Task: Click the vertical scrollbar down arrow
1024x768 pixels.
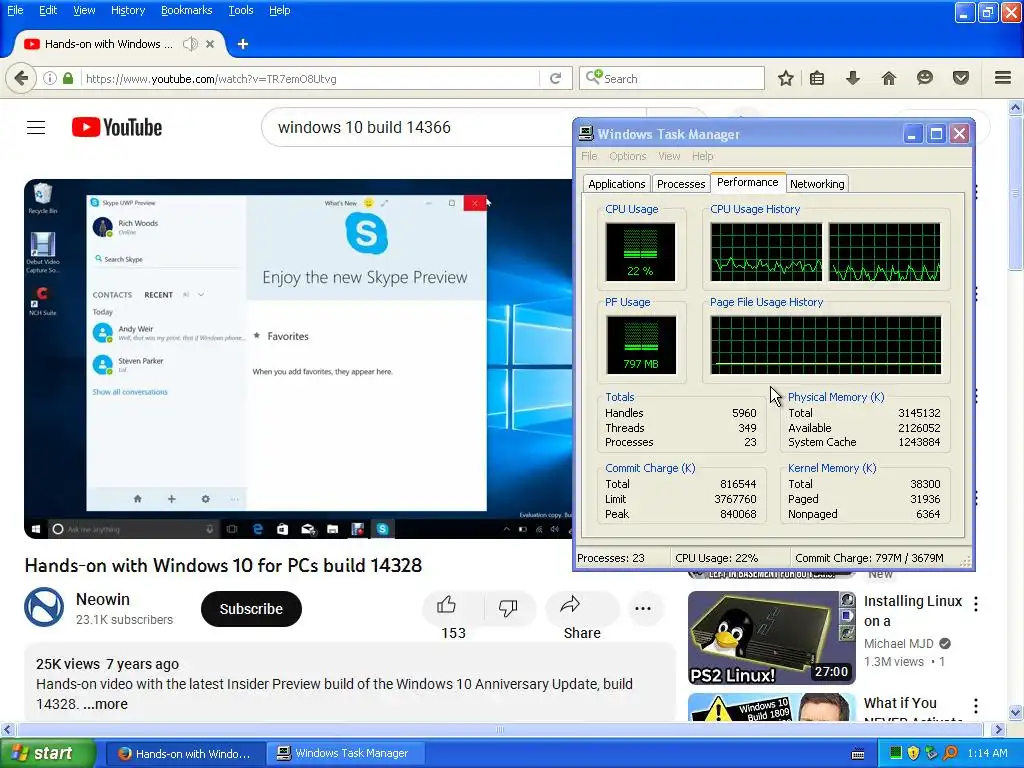Action: pos(1016,712)
